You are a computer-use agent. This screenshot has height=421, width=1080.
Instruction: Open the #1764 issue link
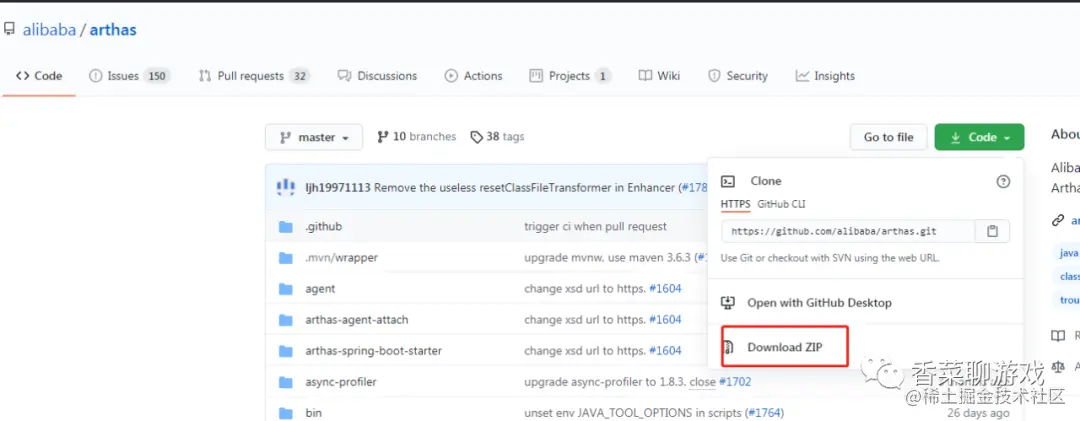tap(765, 413)
